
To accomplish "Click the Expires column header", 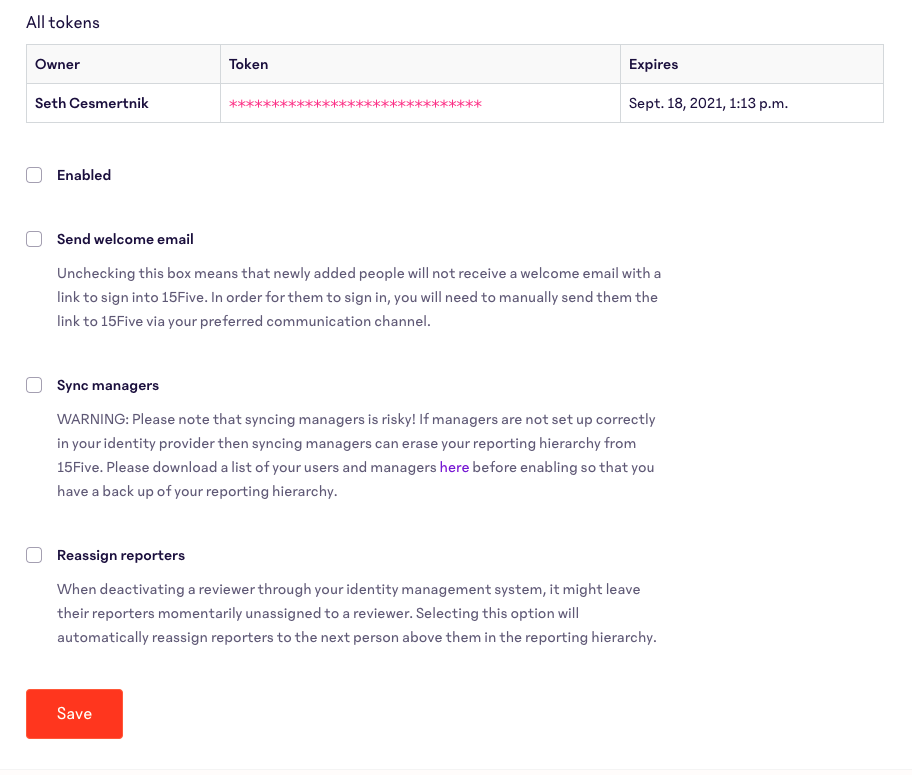I will [x=654, y=64].
